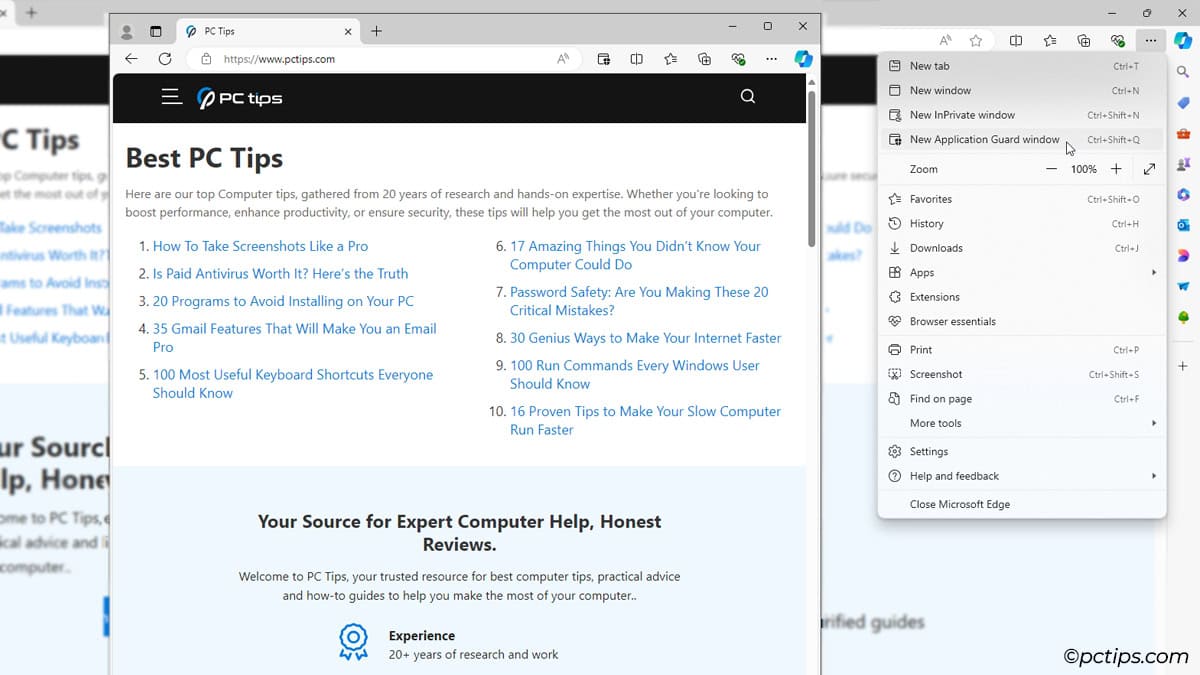Screen dimensions: 1200x675
Task: Choose Print from the menu
Action: [1022, 350]
